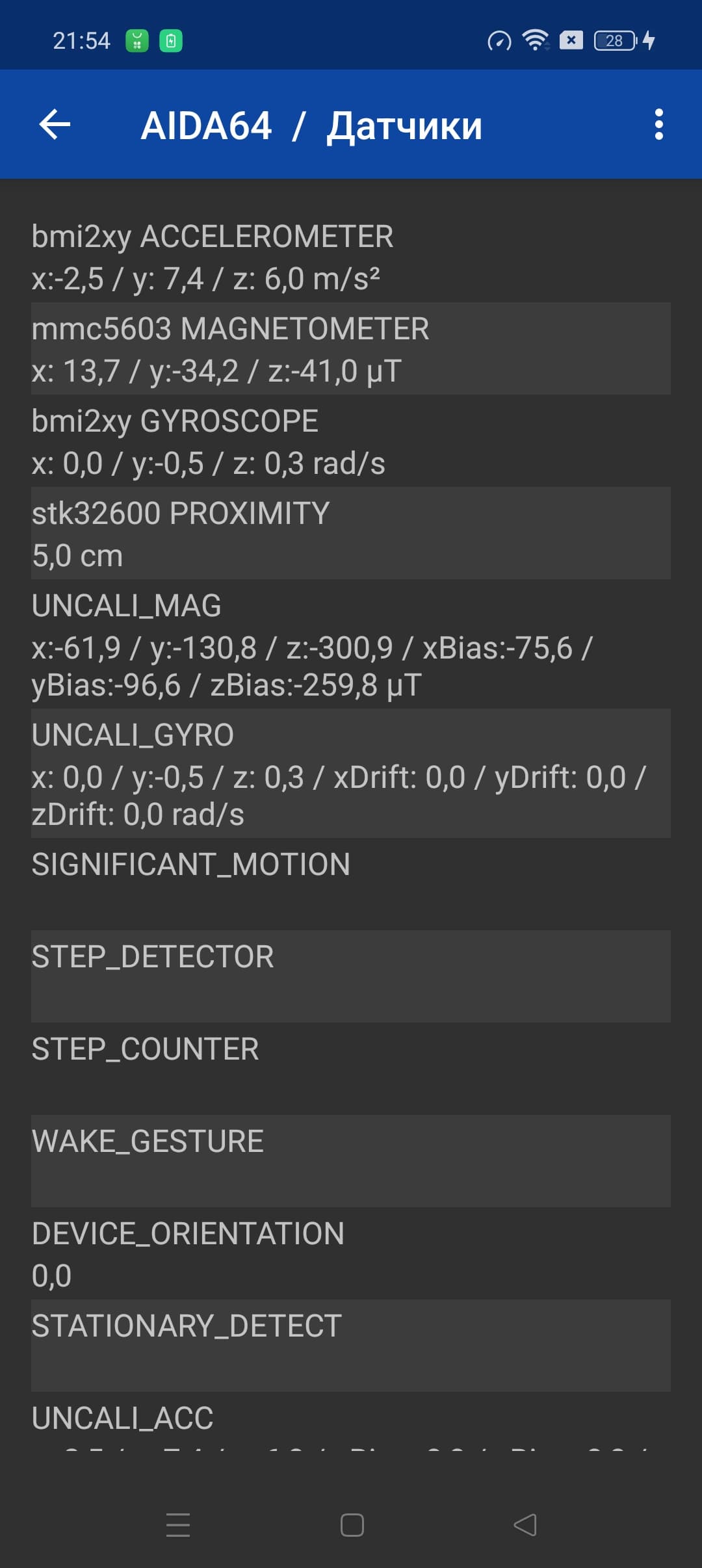Viewport: 702px width, 1568px height.
Task: Select the DEVICE_ORIENTATION row
Action: 351,1253
